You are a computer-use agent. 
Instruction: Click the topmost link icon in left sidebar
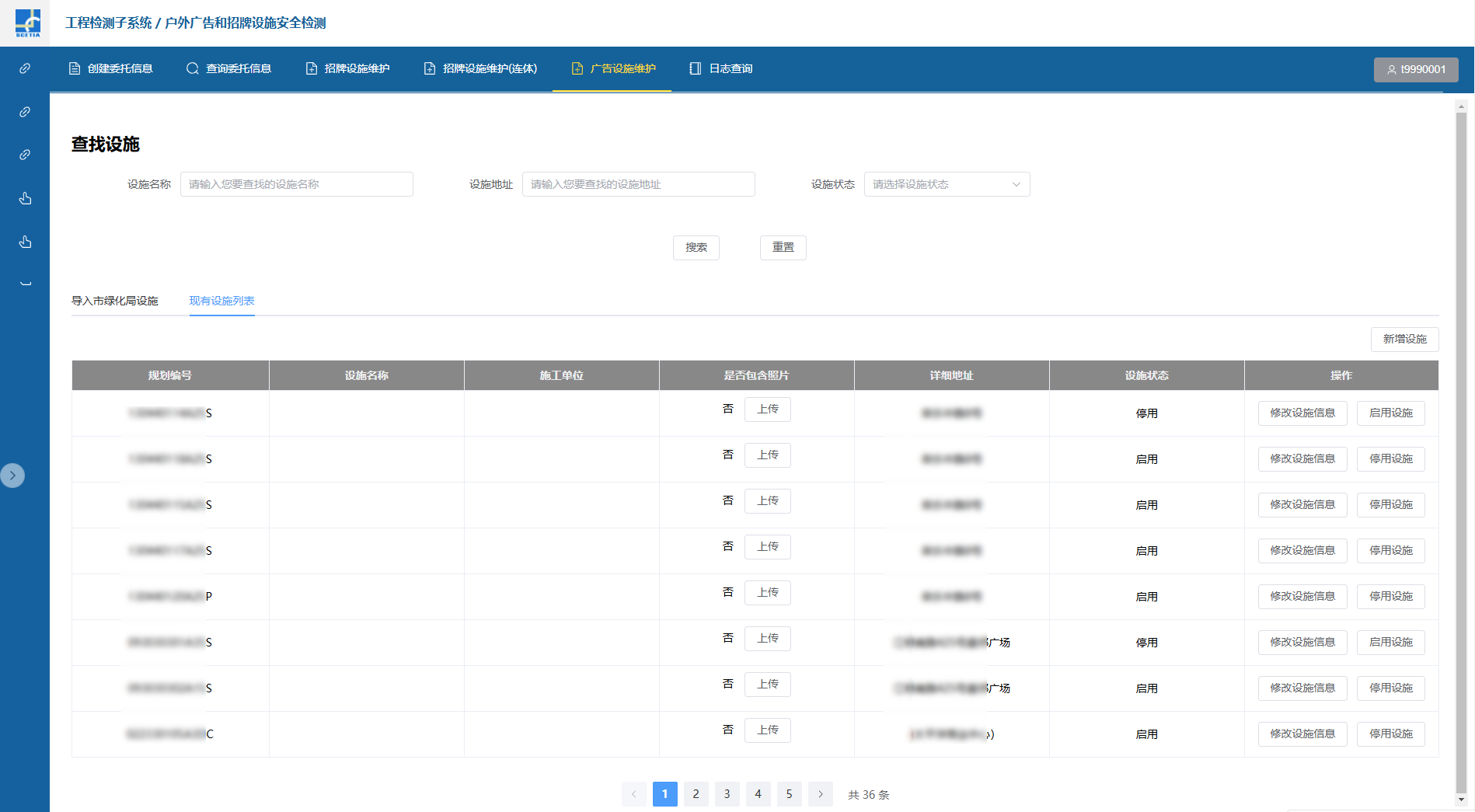pyautogui.click(x=25, y=68)
